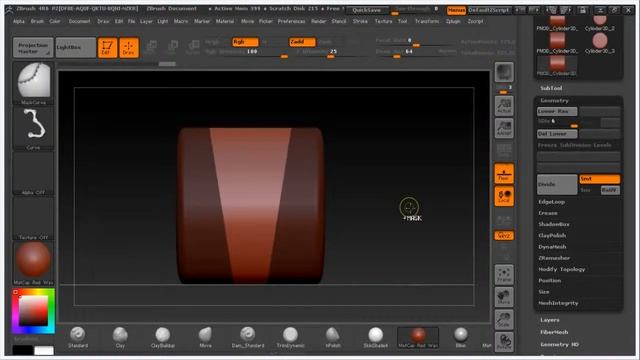Choose the MatCap Red Wax material in bottom shelf
The height and width of the screenshot is (360, 640).
coord(418,337)
